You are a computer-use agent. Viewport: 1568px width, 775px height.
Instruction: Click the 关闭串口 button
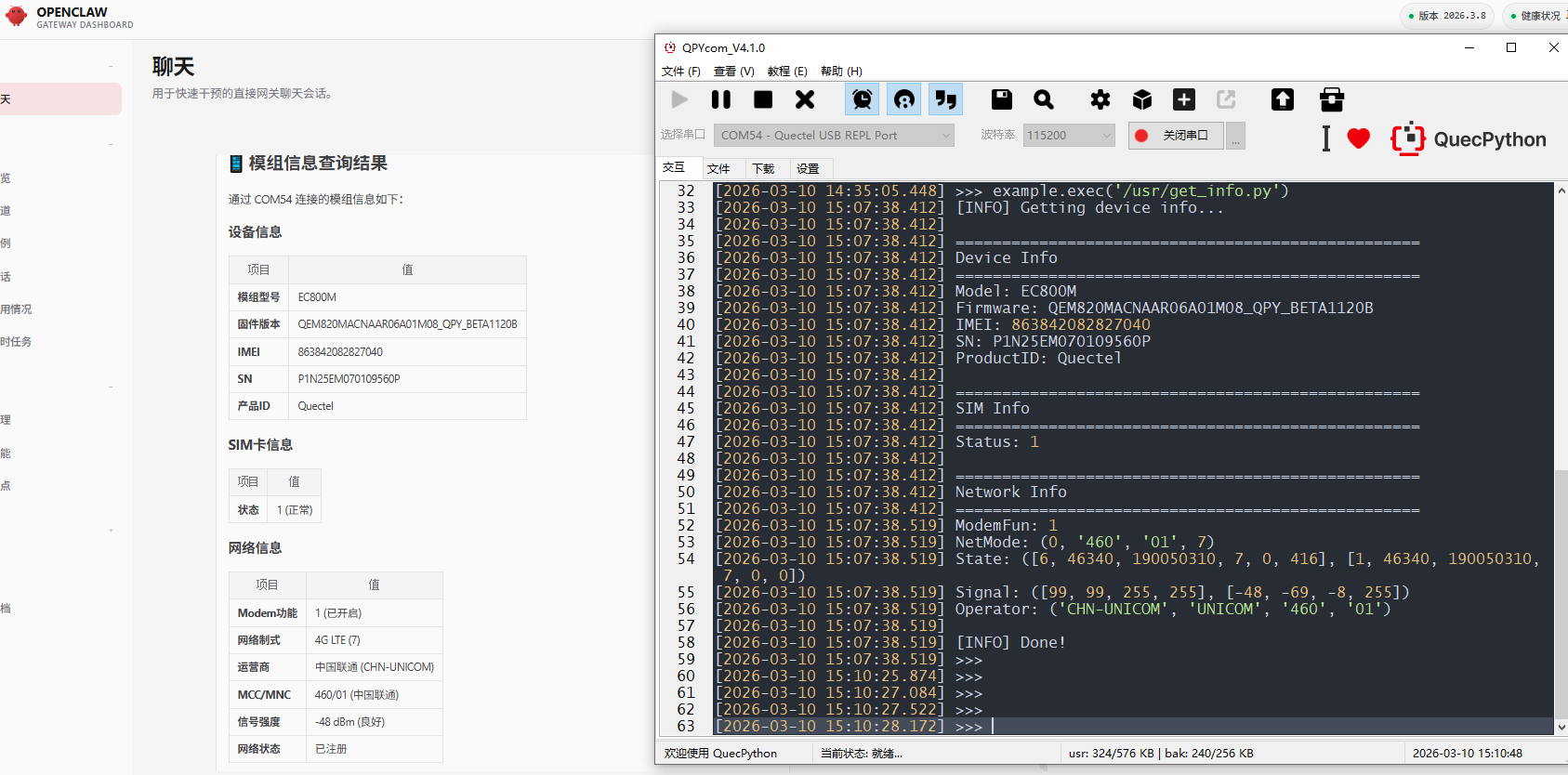[1176, 136]
